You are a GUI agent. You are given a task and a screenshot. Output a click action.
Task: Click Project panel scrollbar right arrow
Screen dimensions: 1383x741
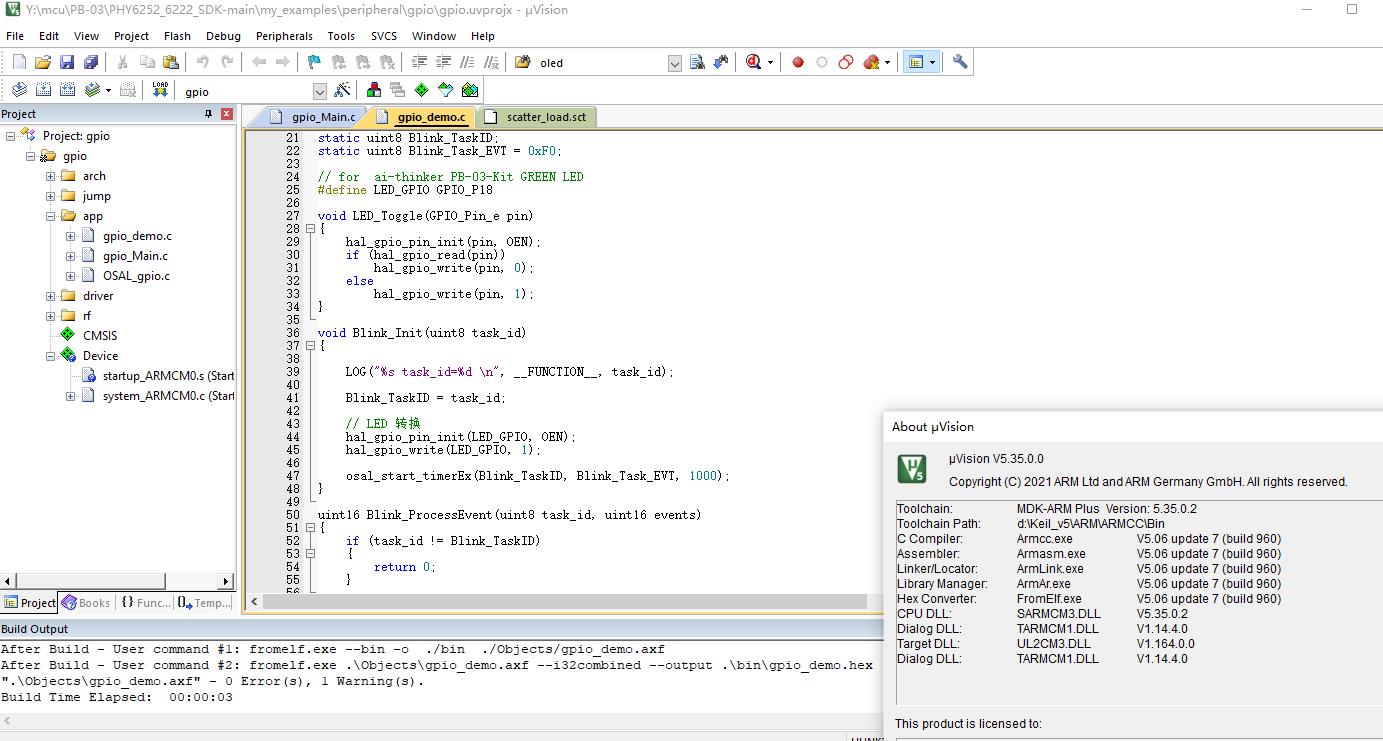click(x=227, y=580)
